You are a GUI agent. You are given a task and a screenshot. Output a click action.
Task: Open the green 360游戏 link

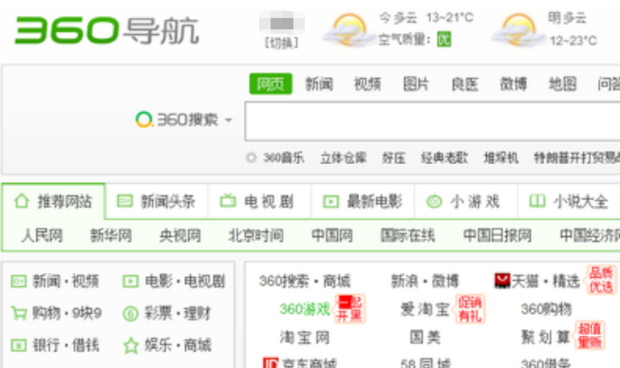[x=304, y=309]
